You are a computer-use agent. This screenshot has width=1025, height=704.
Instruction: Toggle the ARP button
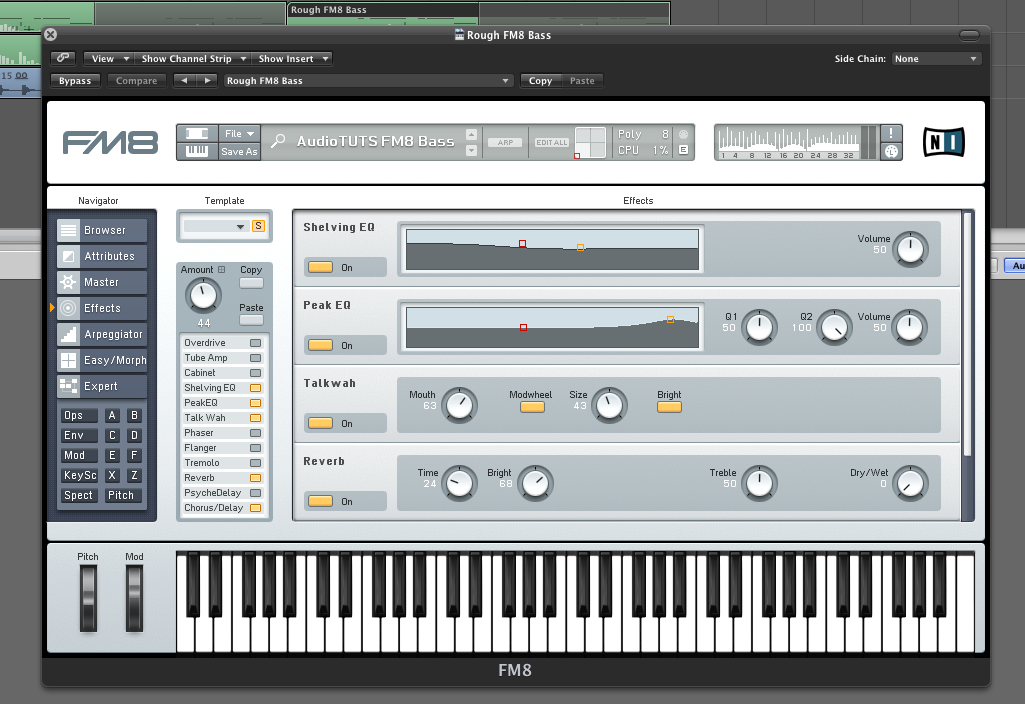(x=505, y=142)
